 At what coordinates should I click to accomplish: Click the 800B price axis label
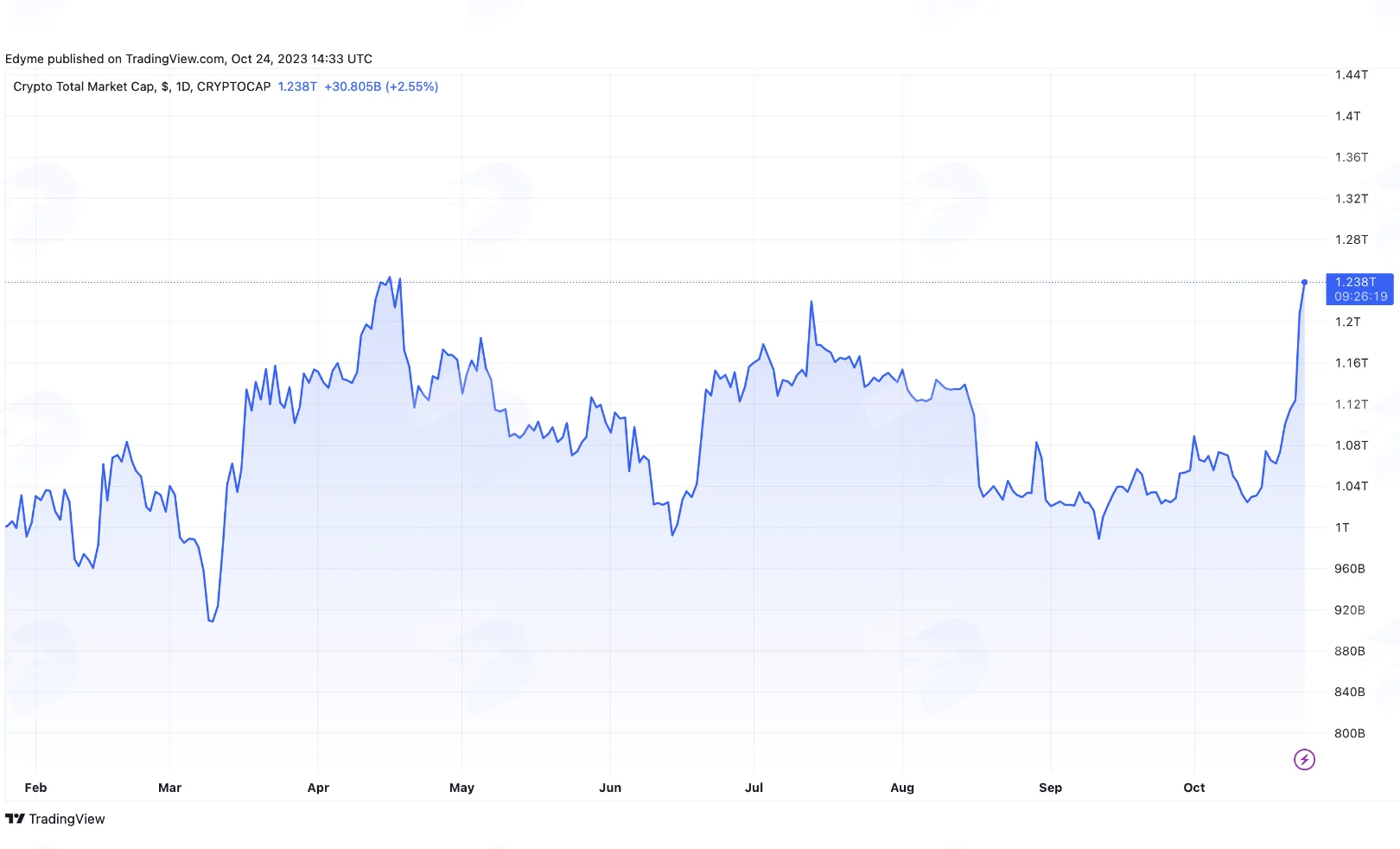coord(1350,733)
